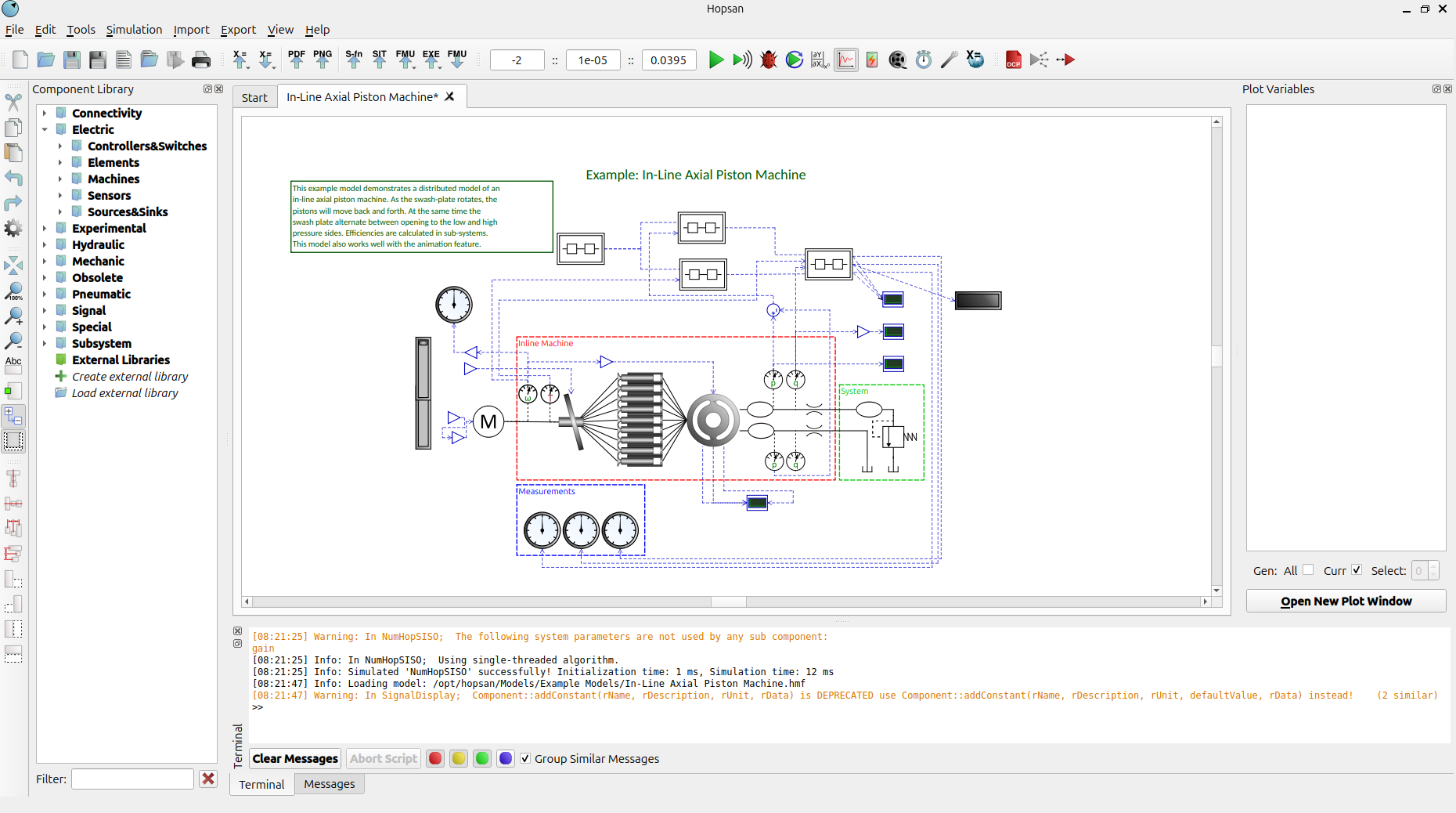This screenshot has height=813, width=1456.
Task: Open the debugger ladybug tool
Action: point(769,60)
